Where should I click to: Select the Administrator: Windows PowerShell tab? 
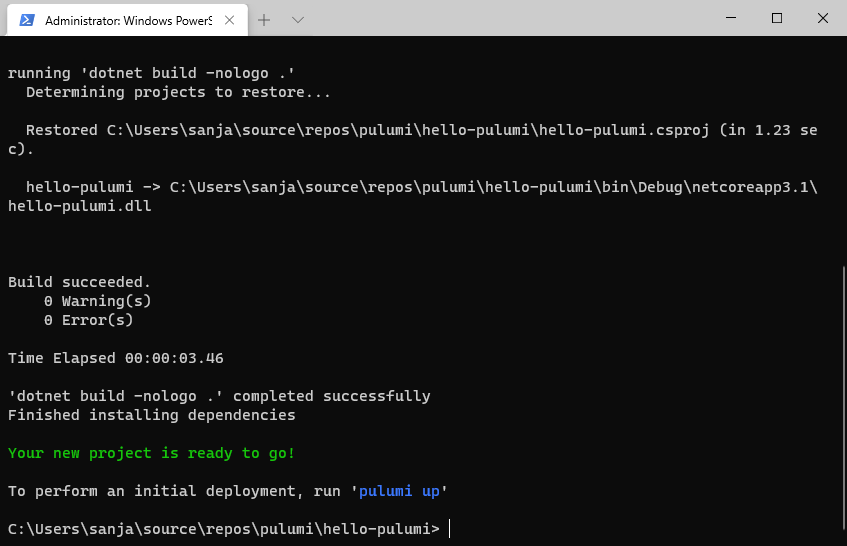point(127,20)
